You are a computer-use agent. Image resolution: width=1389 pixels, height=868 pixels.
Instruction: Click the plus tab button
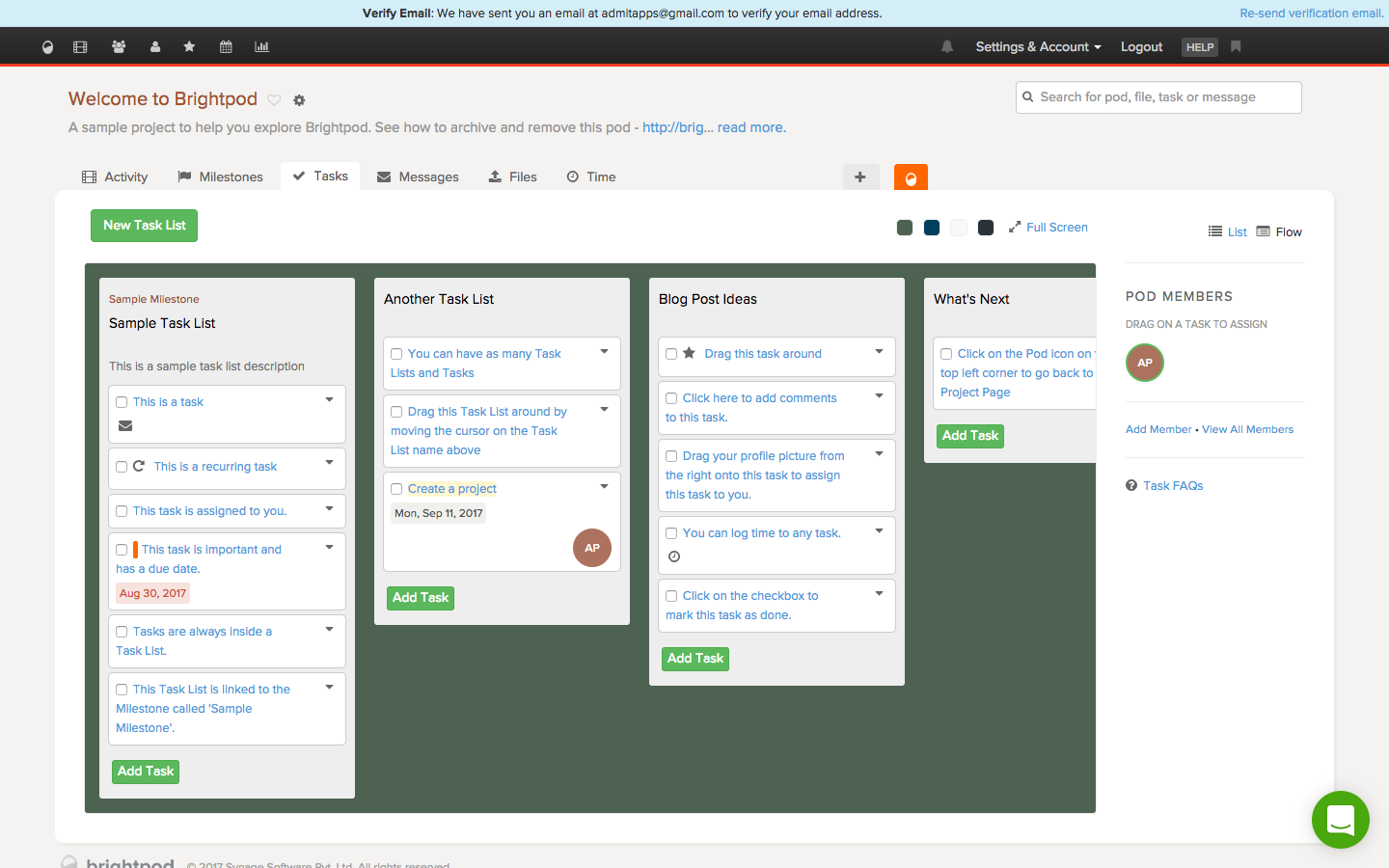click(x=860, y=176)
